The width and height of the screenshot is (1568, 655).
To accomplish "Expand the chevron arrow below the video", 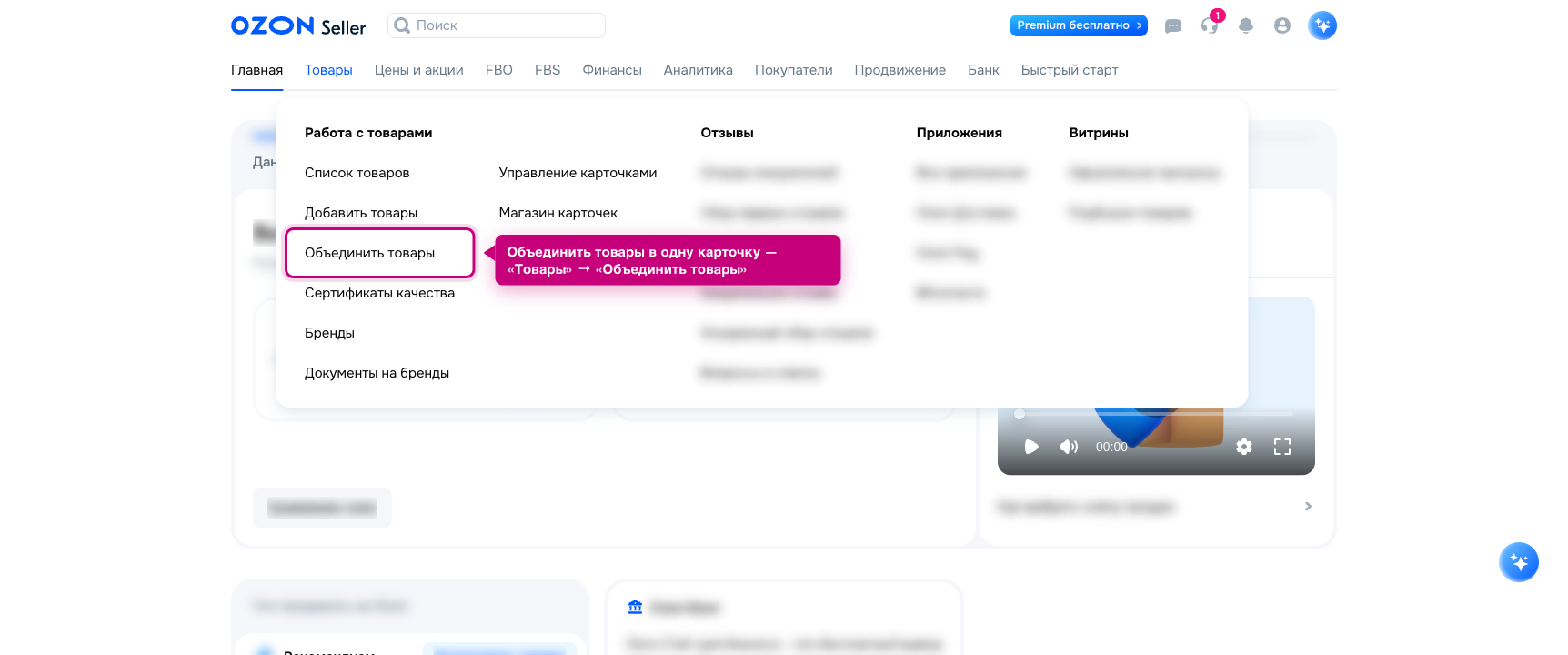I will pos(1308,506).
